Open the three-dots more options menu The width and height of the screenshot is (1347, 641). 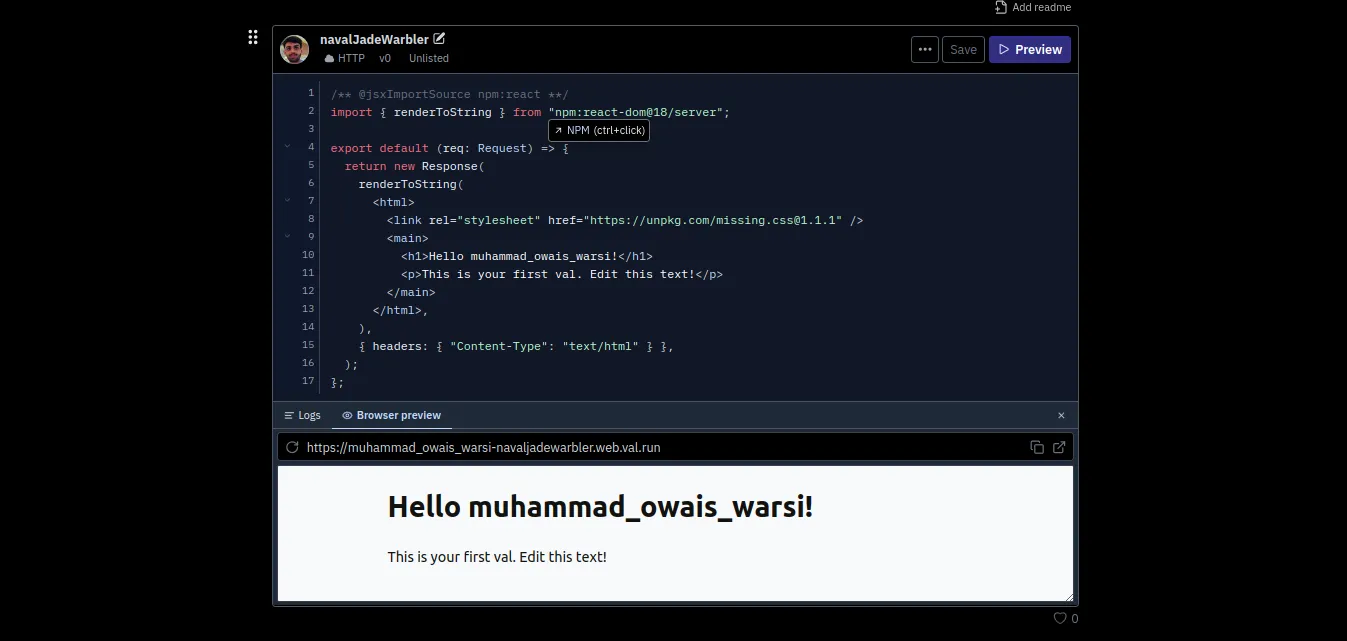click(x=925, y=50)
